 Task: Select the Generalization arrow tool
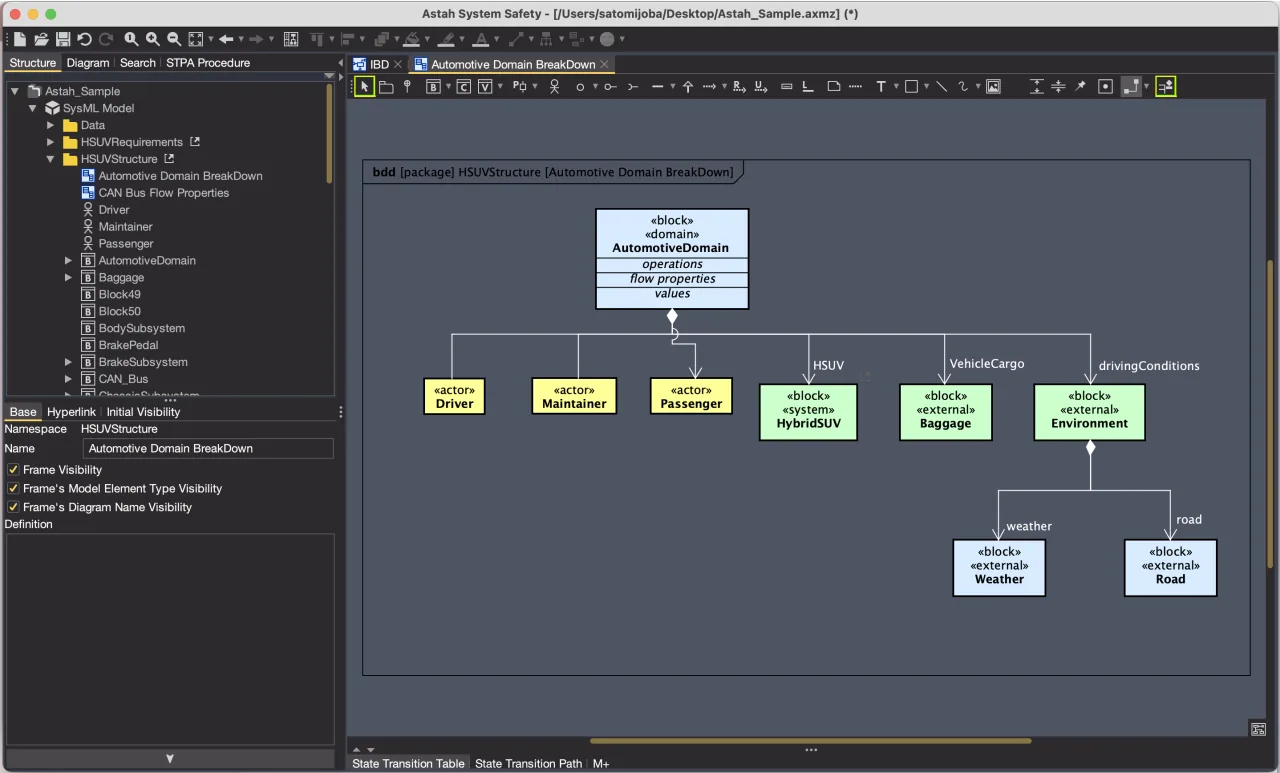(688, 87)
